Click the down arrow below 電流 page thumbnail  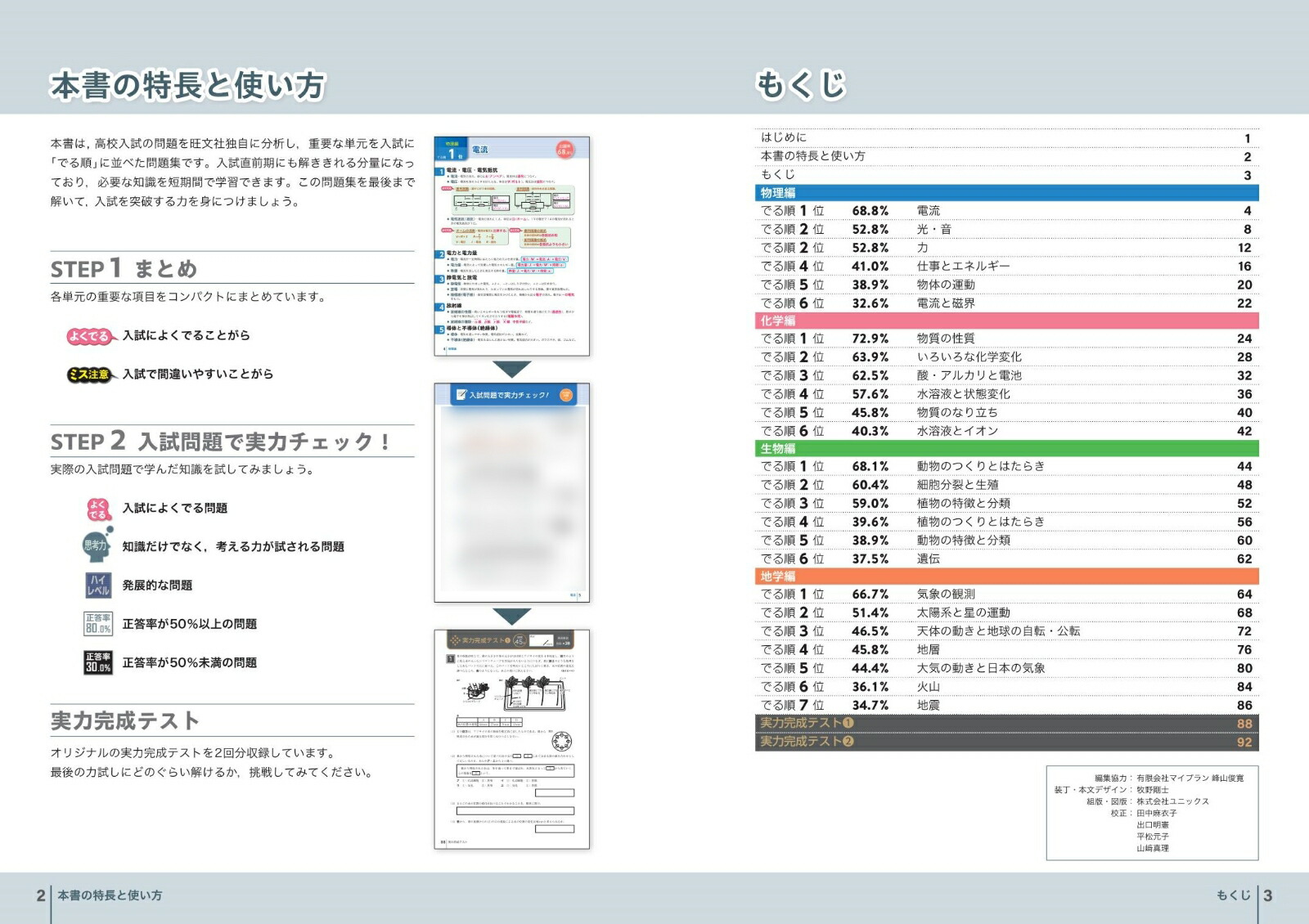(x=512, y=370)
